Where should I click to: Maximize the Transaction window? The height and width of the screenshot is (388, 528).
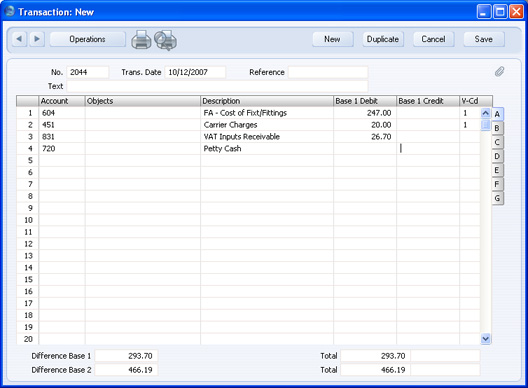tap(500, 12)
